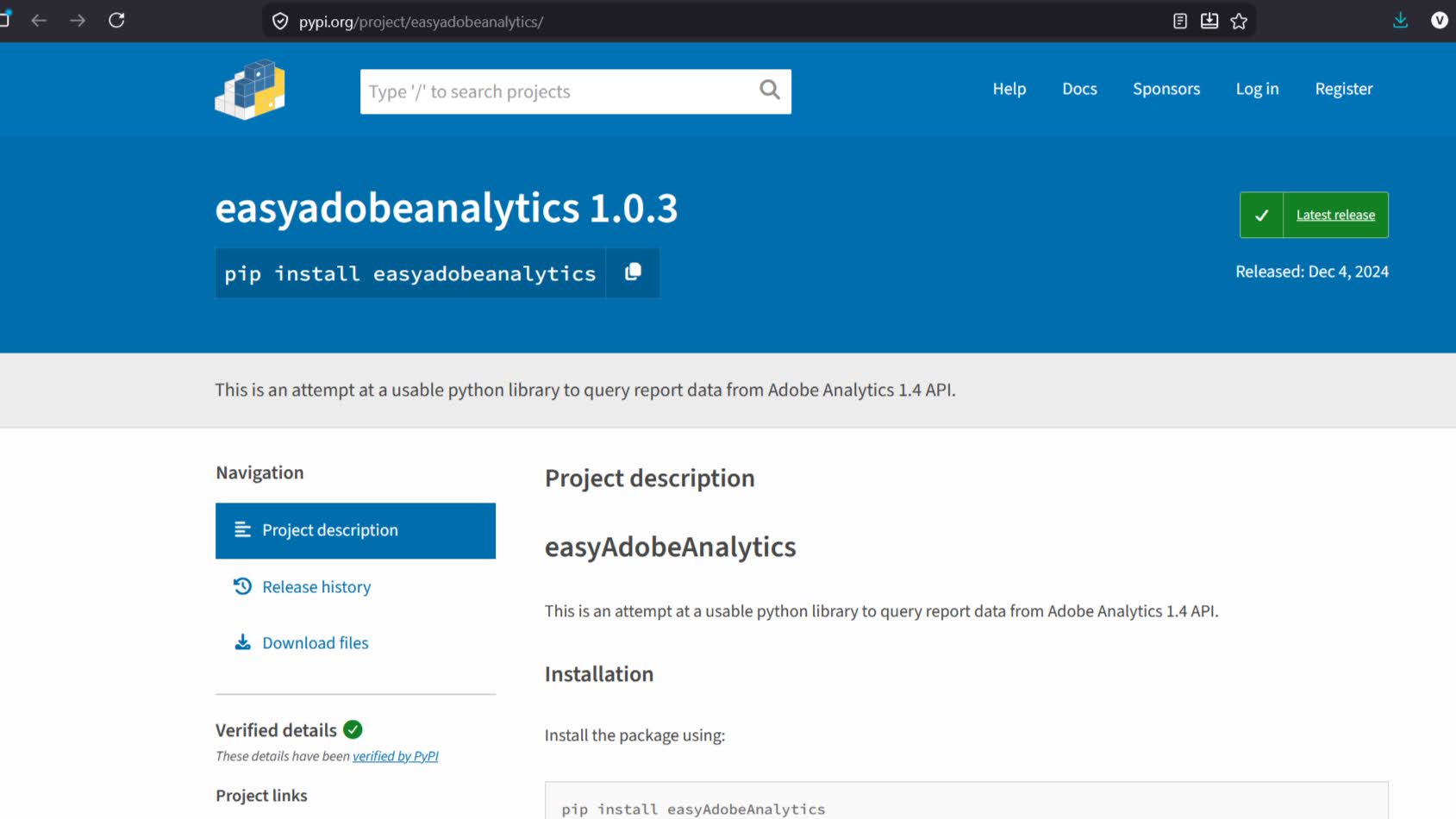
Task: Open the browser downloads icon
Action: click(x=1400, y=21)
